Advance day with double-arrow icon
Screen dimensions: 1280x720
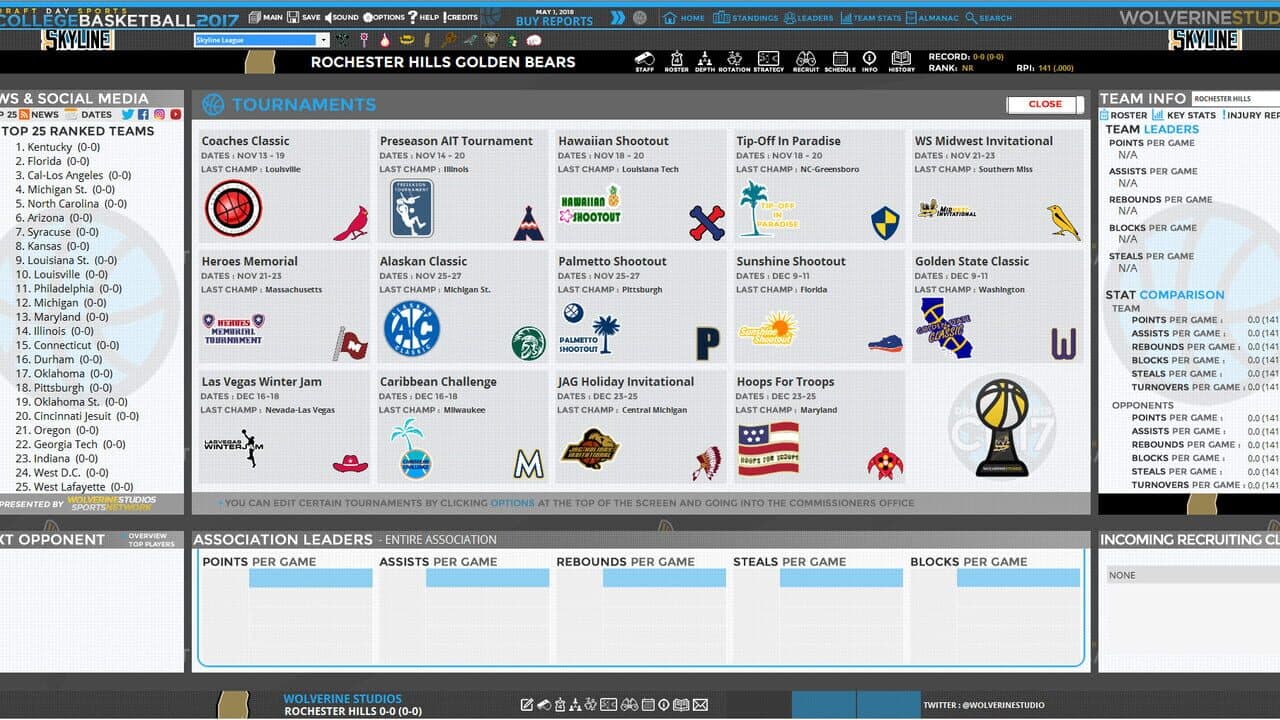point(618,17)
